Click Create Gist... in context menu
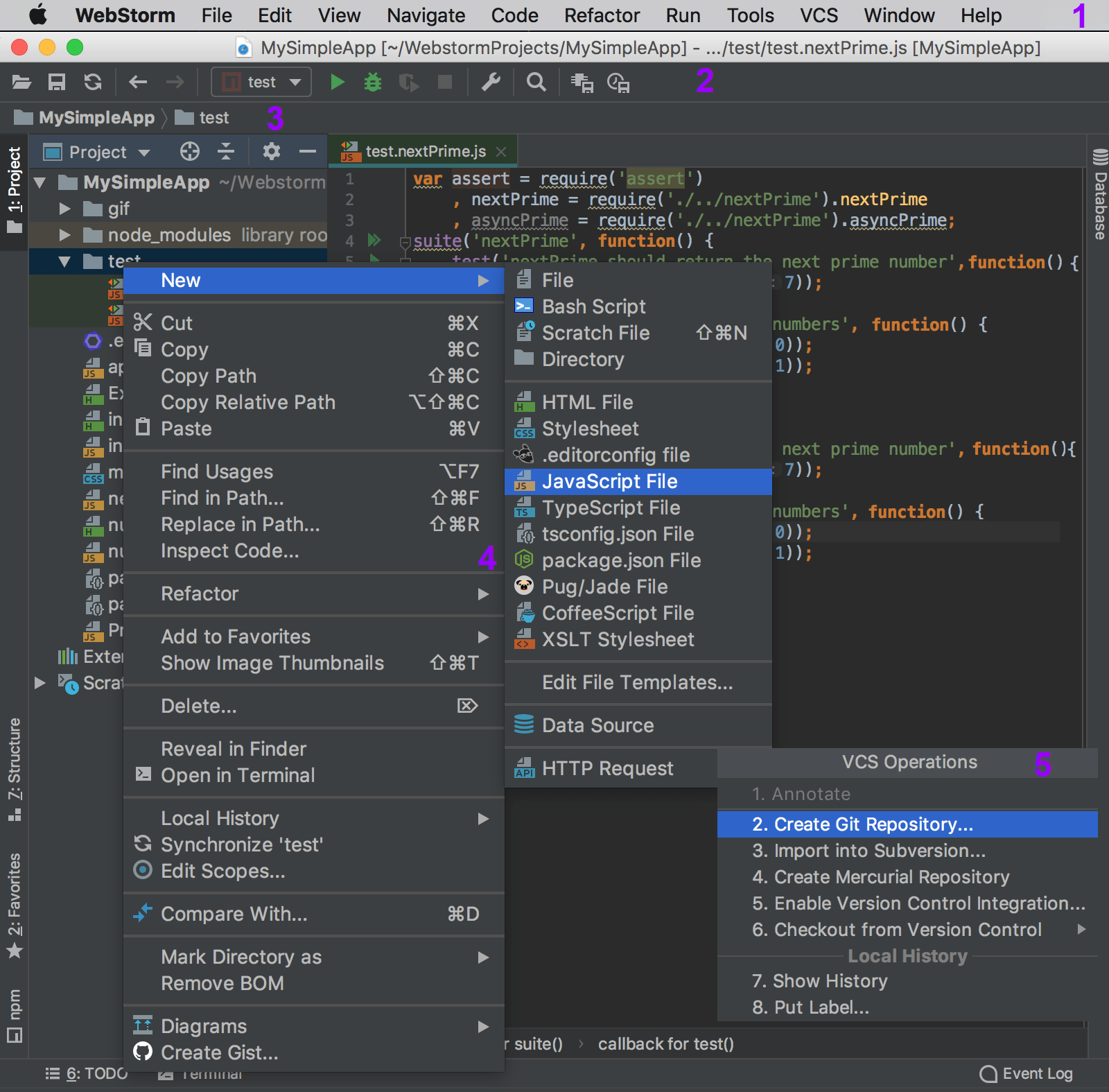This screenshot has height=1092, width=1109. coord(314,1053)
